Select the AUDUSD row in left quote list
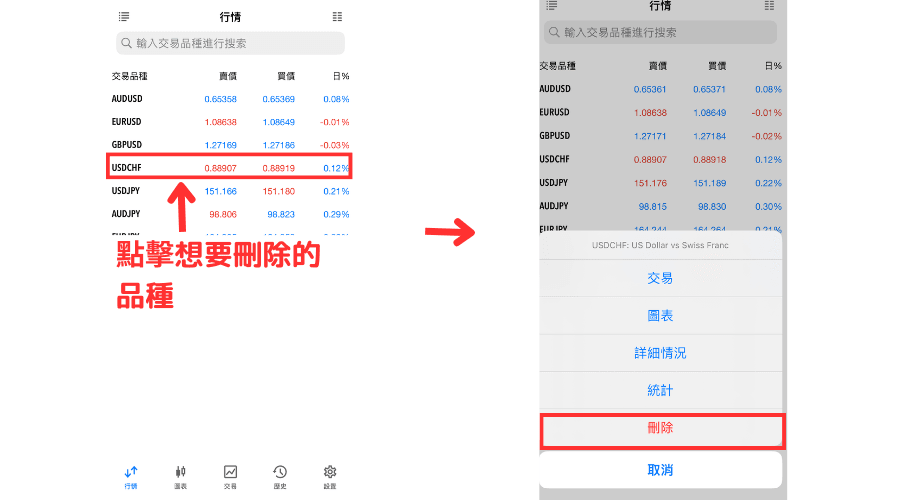The height and width of the screenshot is (500, 900). click(230, 99)
